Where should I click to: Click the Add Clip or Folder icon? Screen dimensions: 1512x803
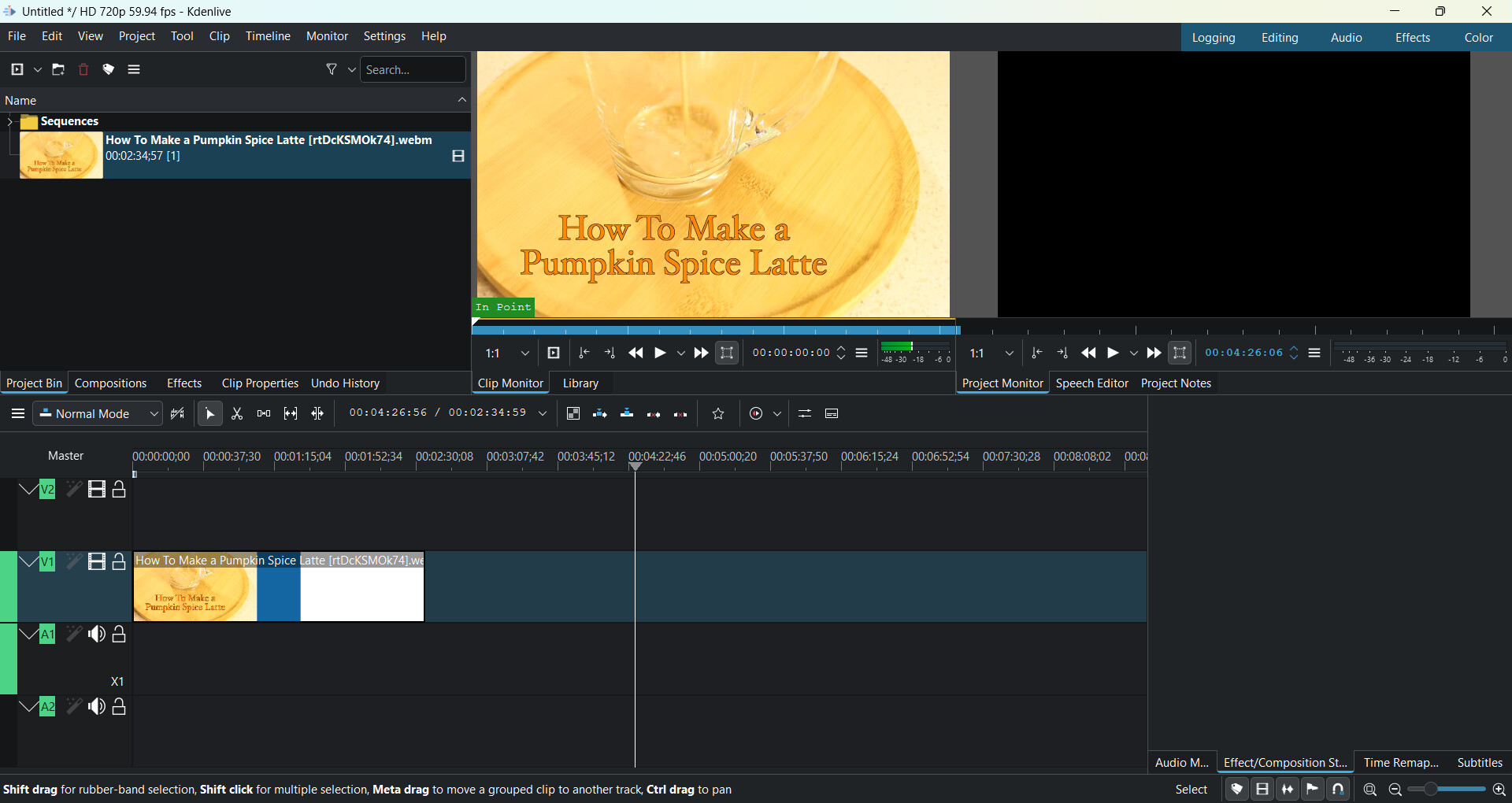tap(17, 70)
